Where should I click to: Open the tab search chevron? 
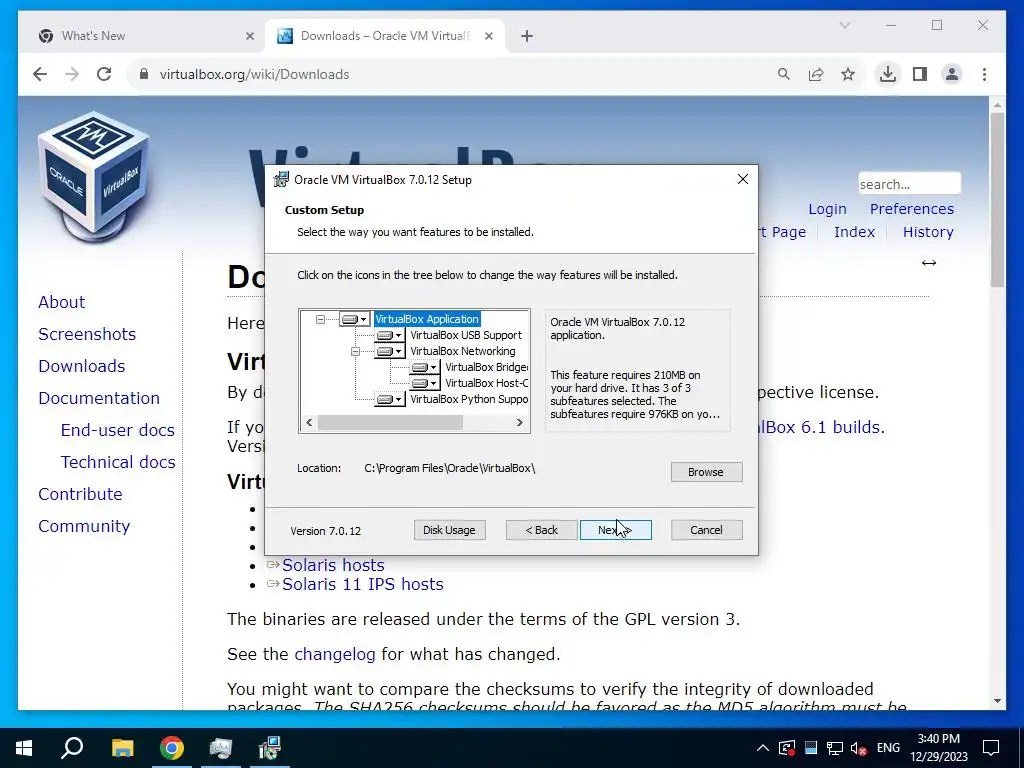point(844,25)
